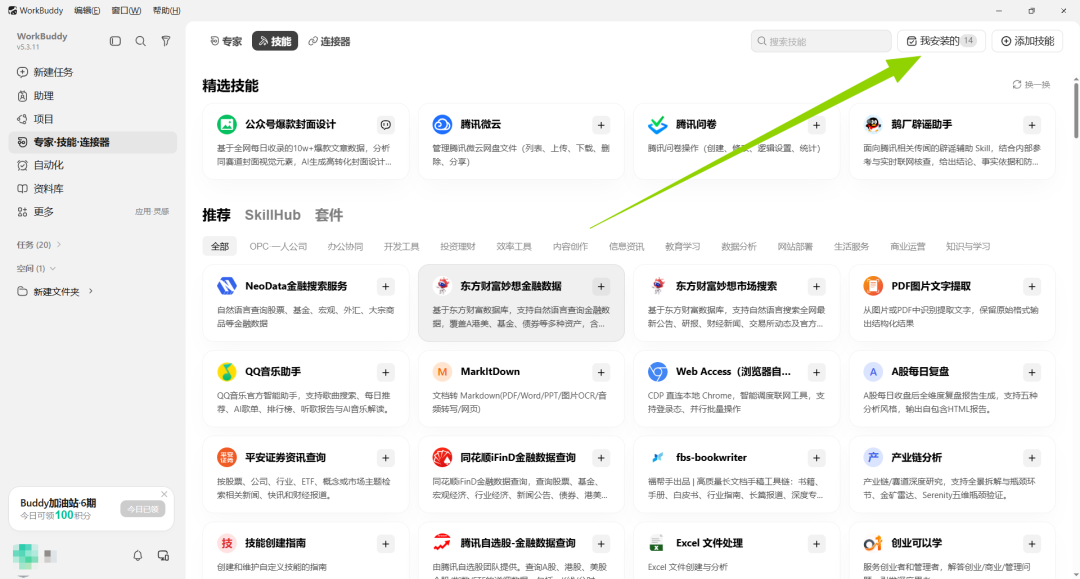Screen dimensions: 1080x579
Task: Add the 鹅厂辟谣助手 skill with plus
Action: tap(1032, 125)
